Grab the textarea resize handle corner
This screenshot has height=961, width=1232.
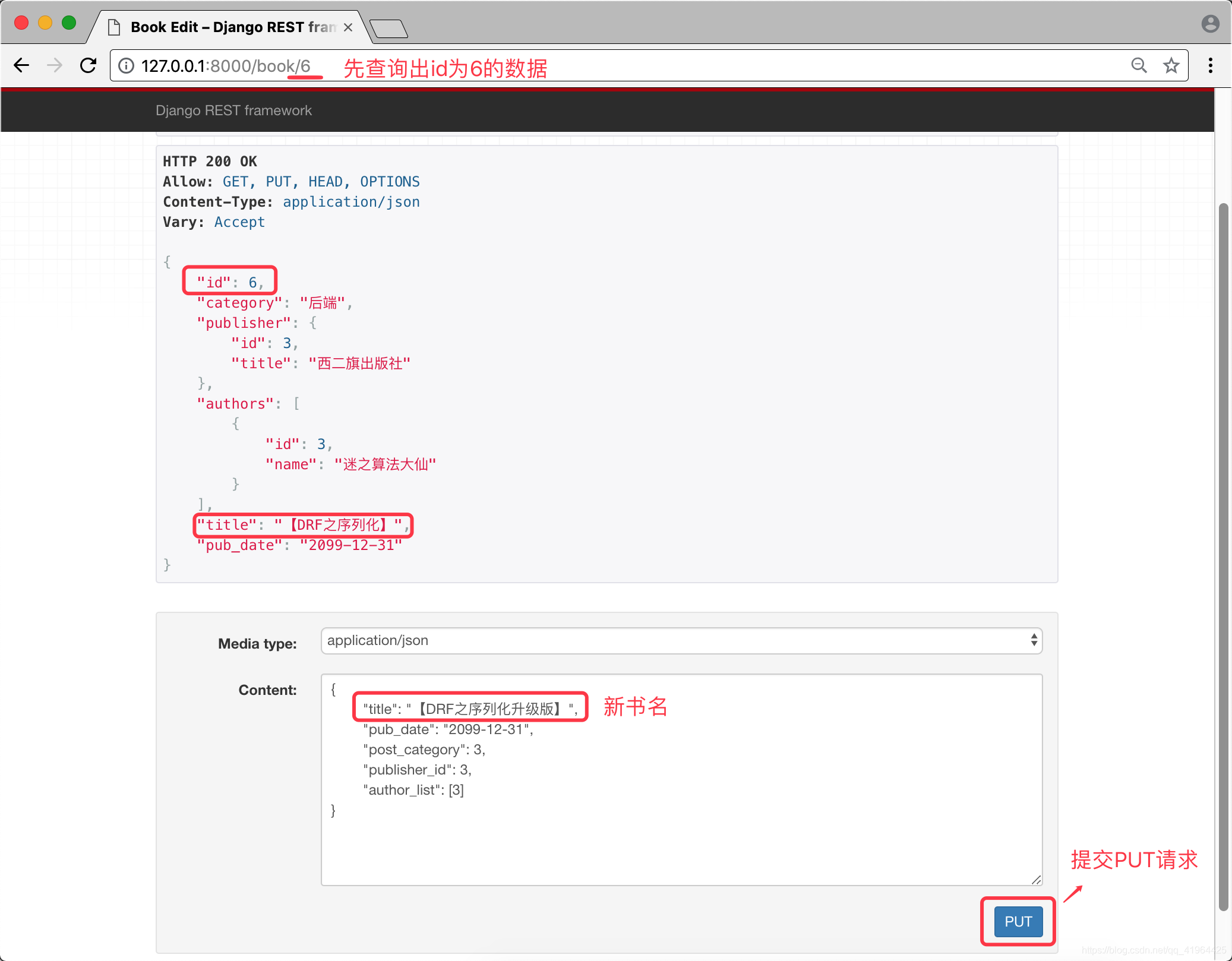pyautogui.click(x=1036, y=879)
